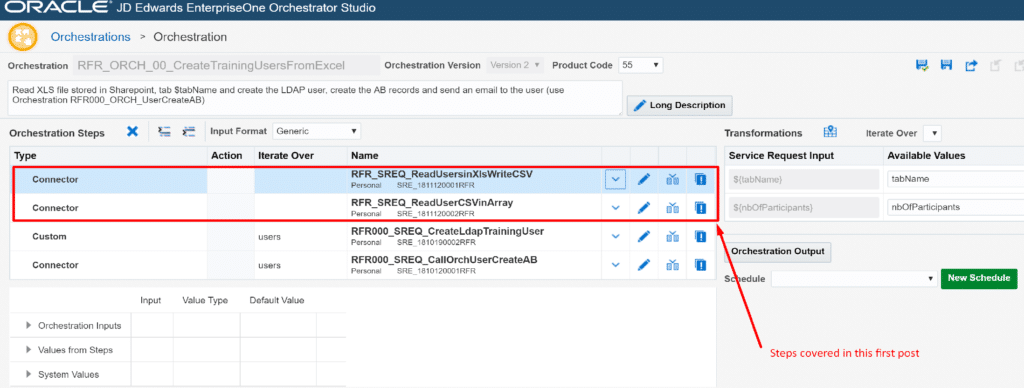The image size is (1024, 388).
Task: Click the gift-box icon on CallOrchUserCreateAB row
Action: [673, 265]
